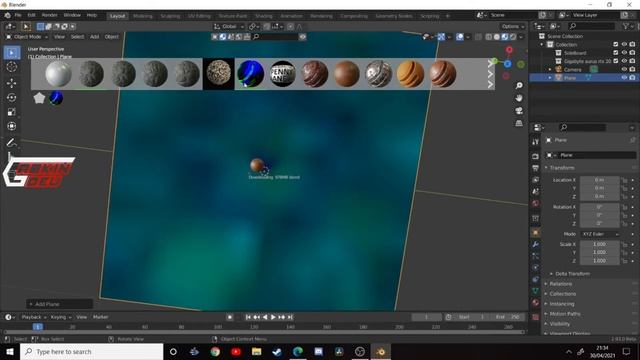Click the red Z axis gizmo dot
The height and width of the screenshot is (360, 640).
[x=509, y=50]
